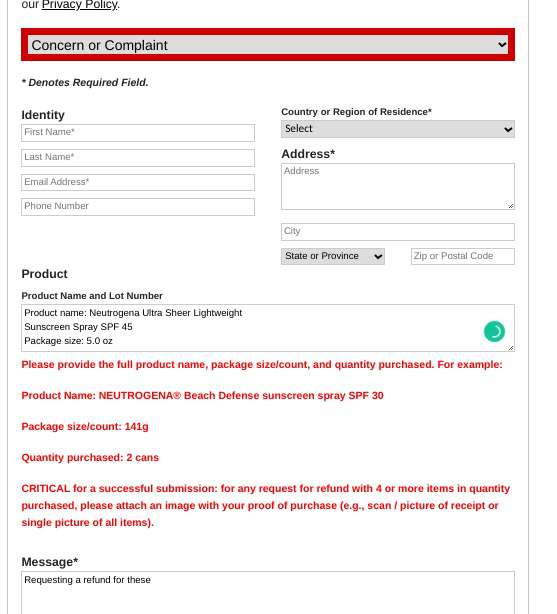Image resolution: width=557 pixels, height=614 pixels.
Task: Click the City input field
Action: click(x=398, y=232)
